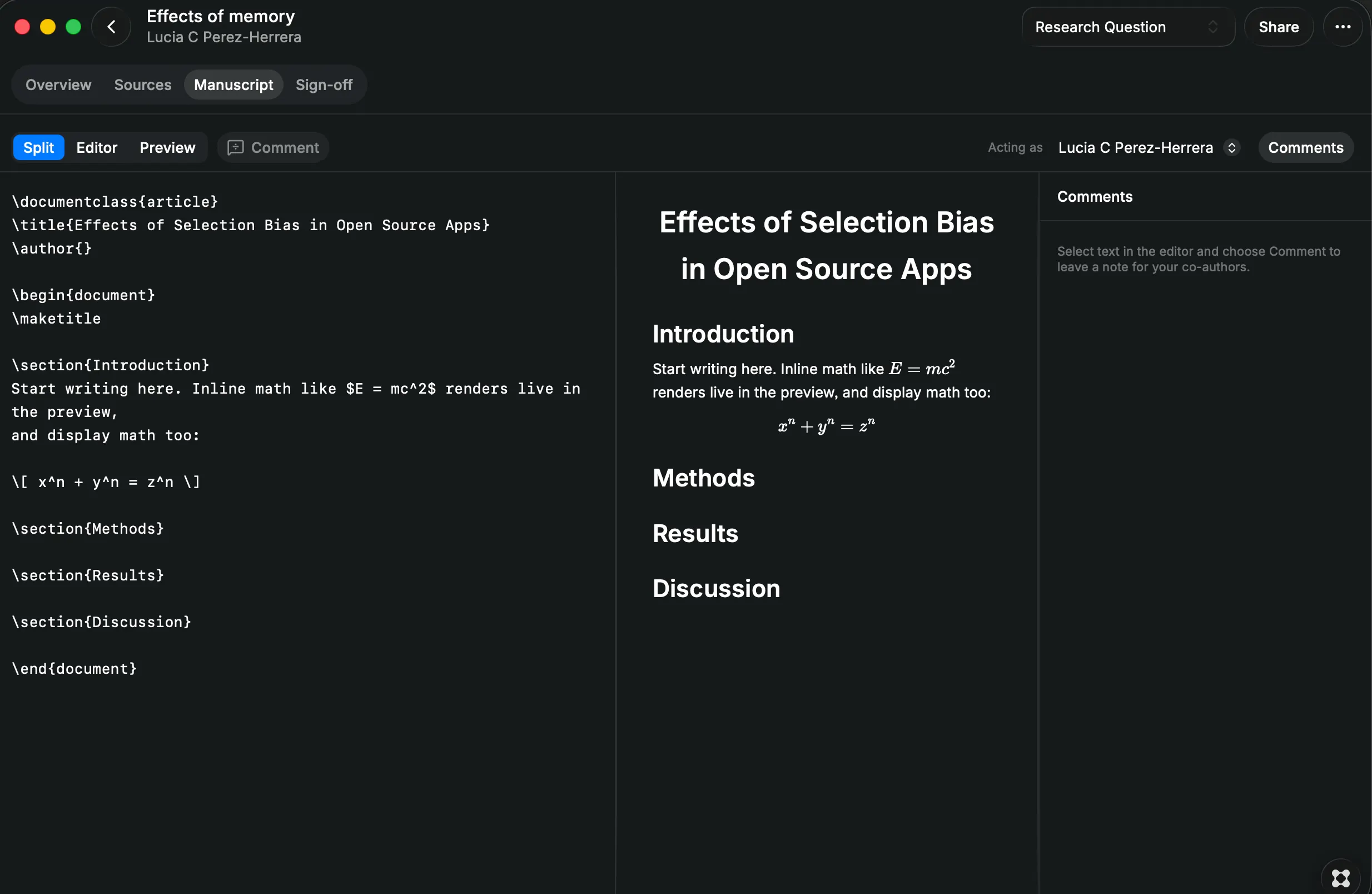1372x894 pixels.
Task: Click the \section{Introduction} source line
Action: coord(111,365)
